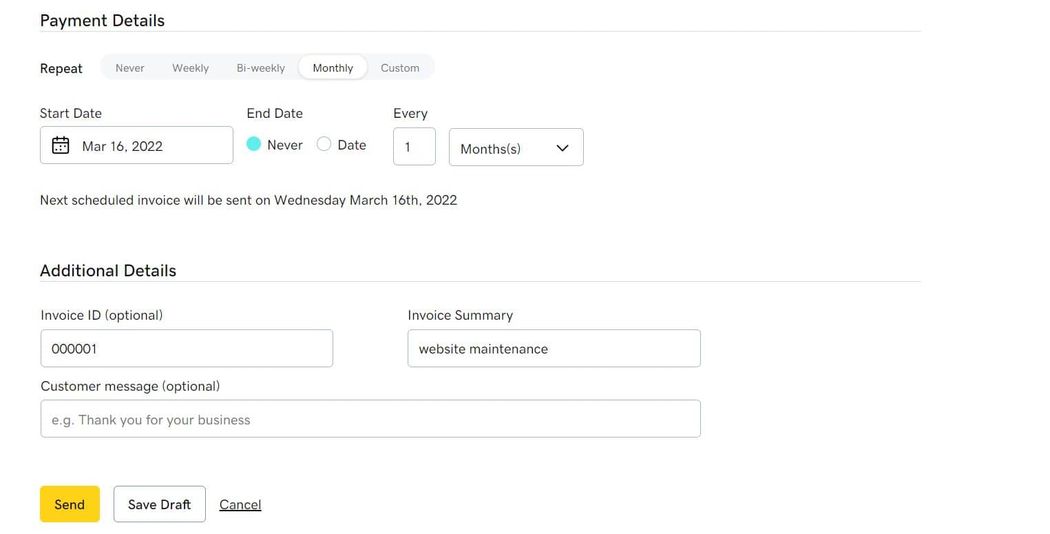Select the Date end date radio button
Image resolution: width=1050 pixels, height=534 pixels.
(324, 144)
